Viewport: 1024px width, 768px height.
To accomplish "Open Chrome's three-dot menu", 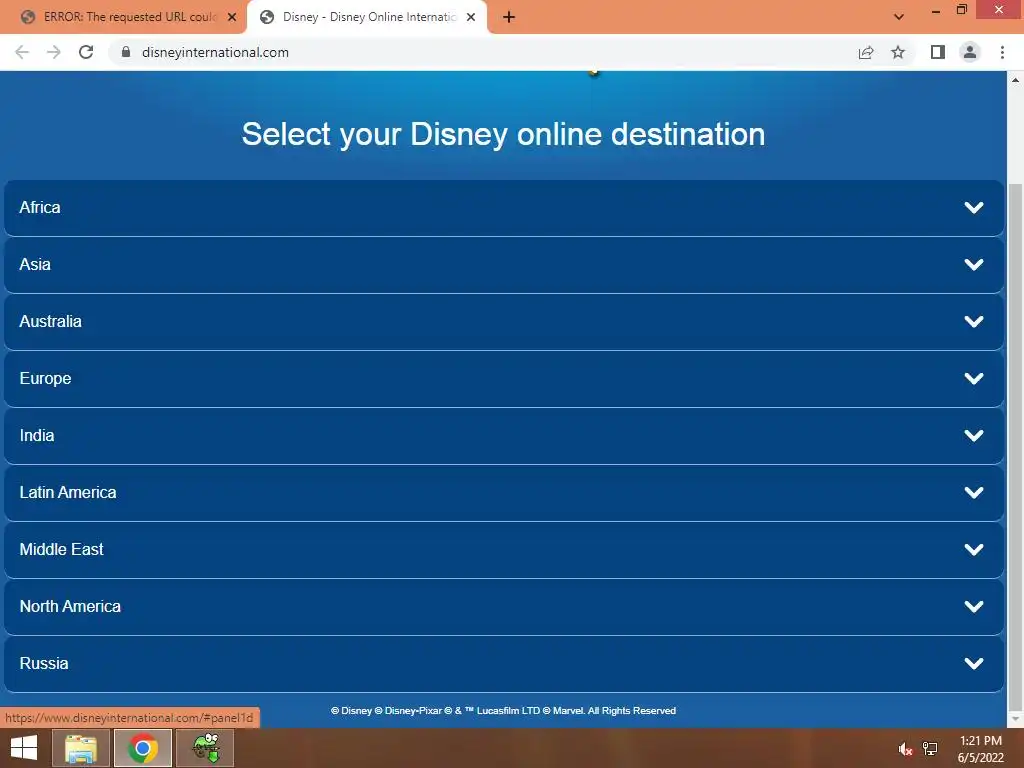I will (1002, 52).
